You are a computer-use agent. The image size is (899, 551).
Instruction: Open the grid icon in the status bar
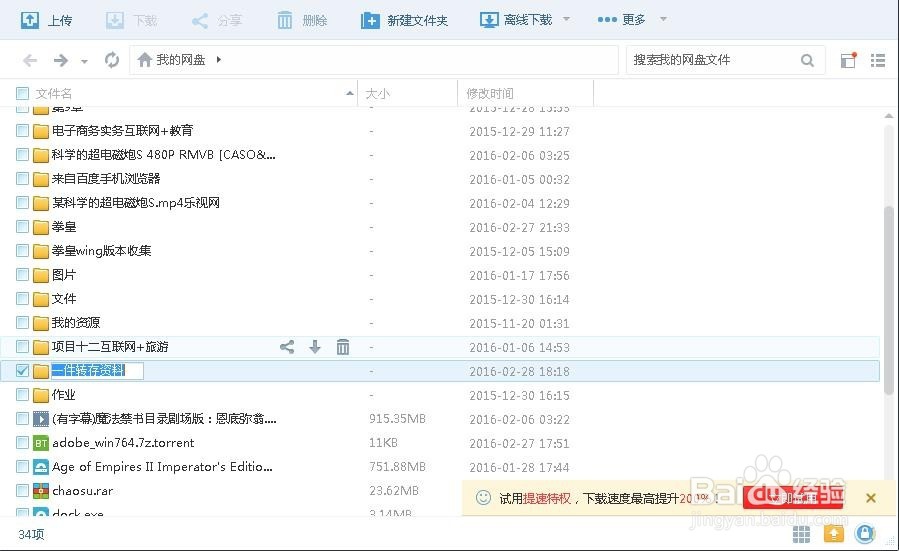(x=802, y=534)
